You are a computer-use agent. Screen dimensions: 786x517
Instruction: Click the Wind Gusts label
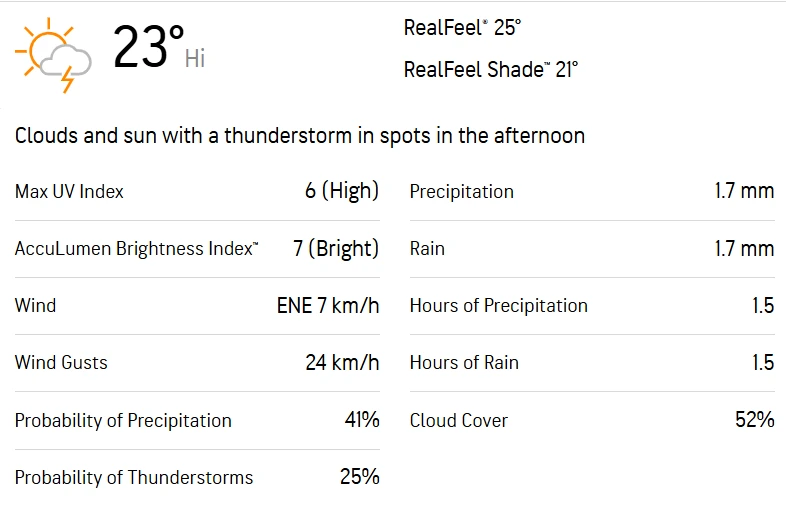(61, 363)
